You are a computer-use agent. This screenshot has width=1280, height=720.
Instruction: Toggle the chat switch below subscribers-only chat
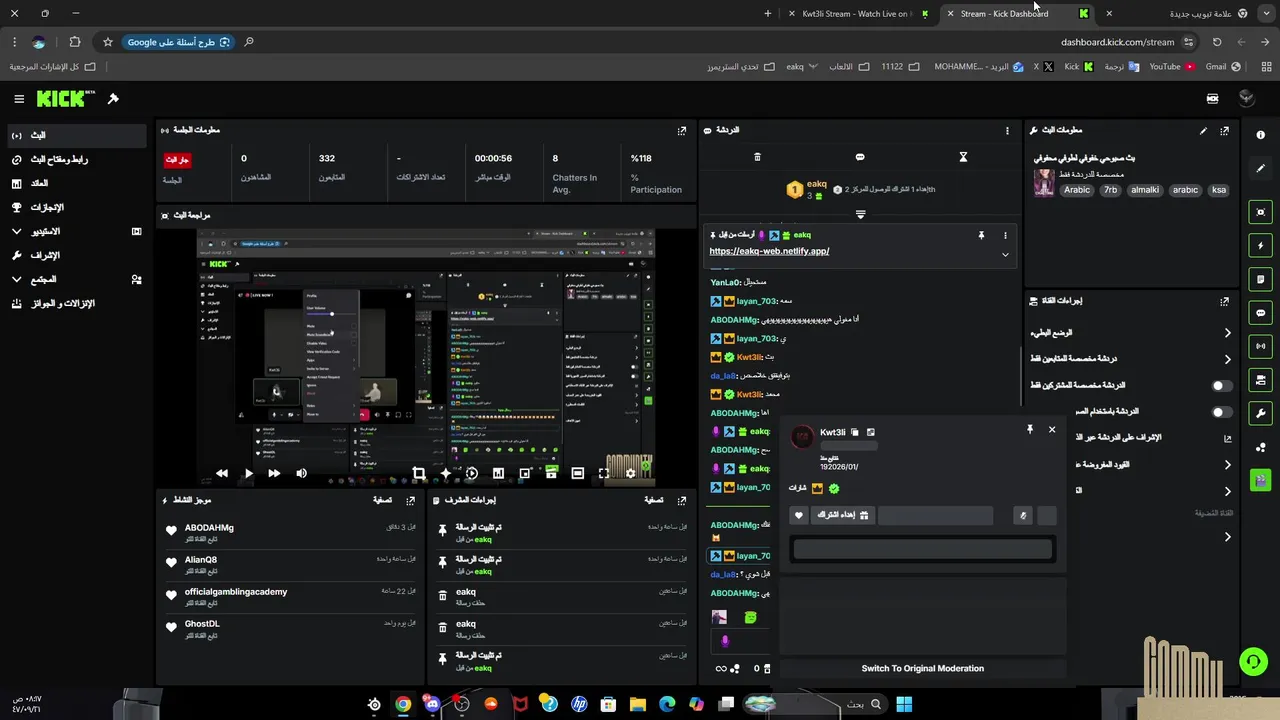coord(1221,411)
